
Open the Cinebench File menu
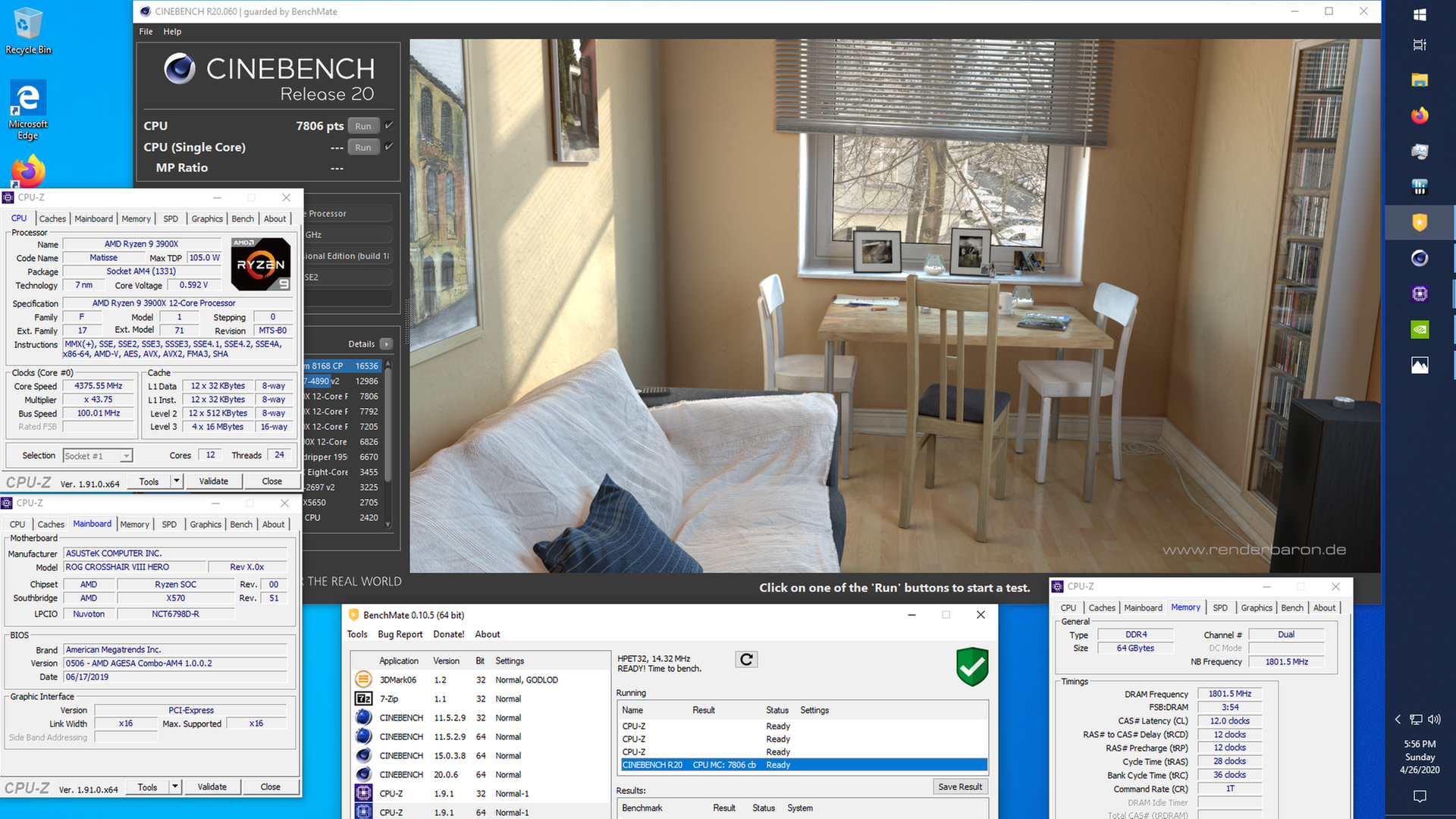[x=146, y=31]
